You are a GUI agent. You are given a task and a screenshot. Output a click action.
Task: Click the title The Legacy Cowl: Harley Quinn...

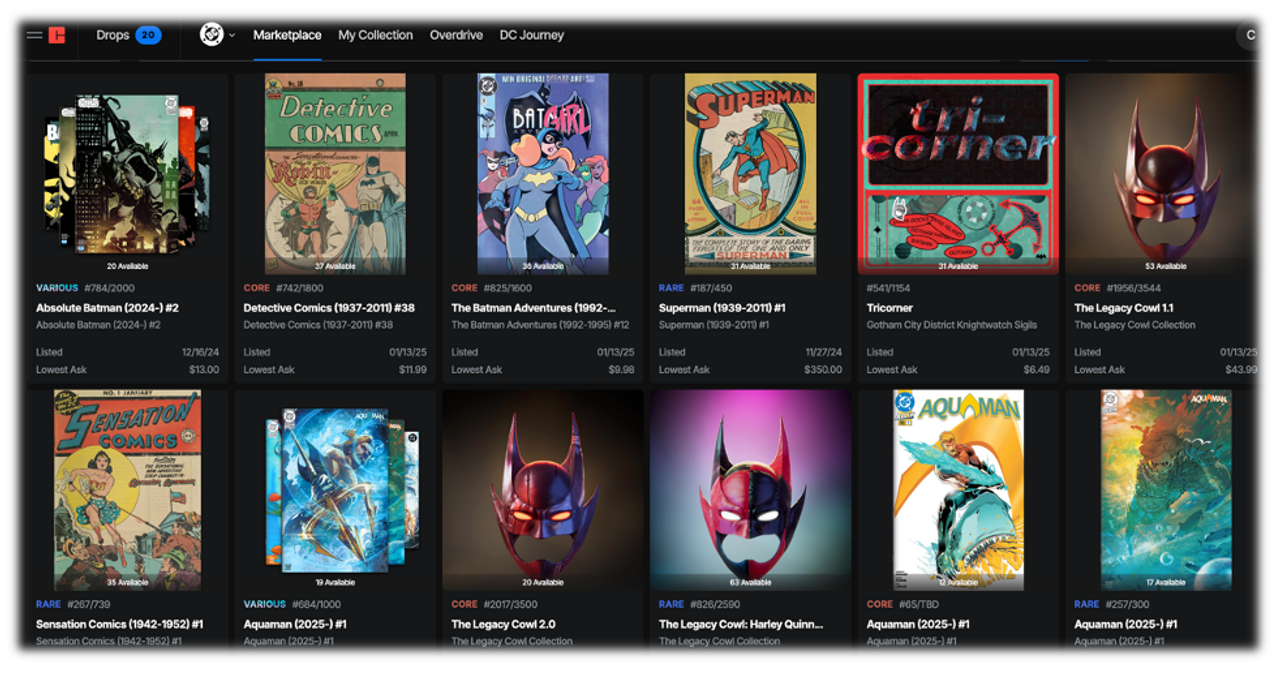pyautogui.click(x=741, y=624)
